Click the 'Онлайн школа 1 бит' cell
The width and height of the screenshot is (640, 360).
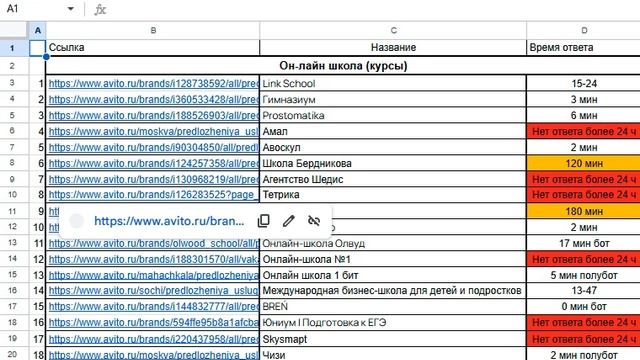pos(393,275)
